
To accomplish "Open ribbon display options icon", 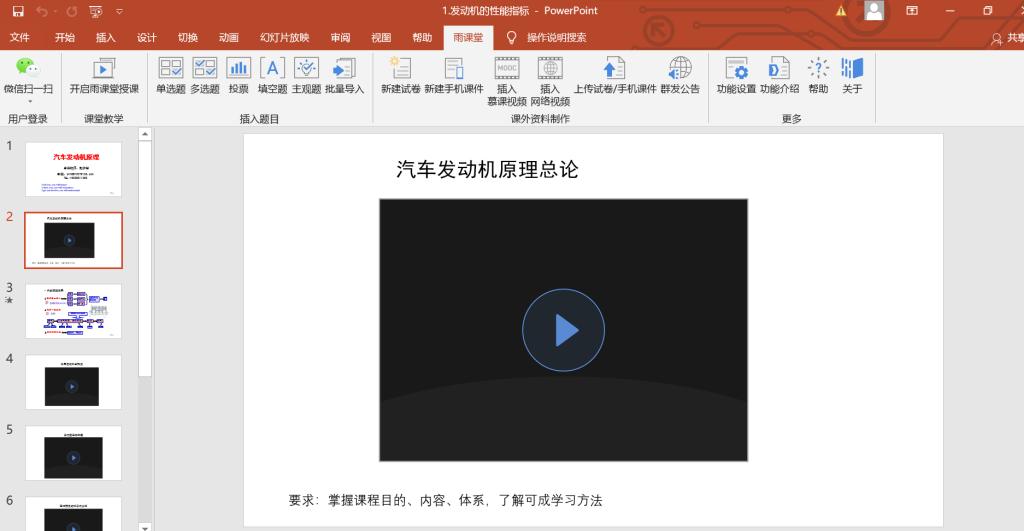I will (912, 10).
